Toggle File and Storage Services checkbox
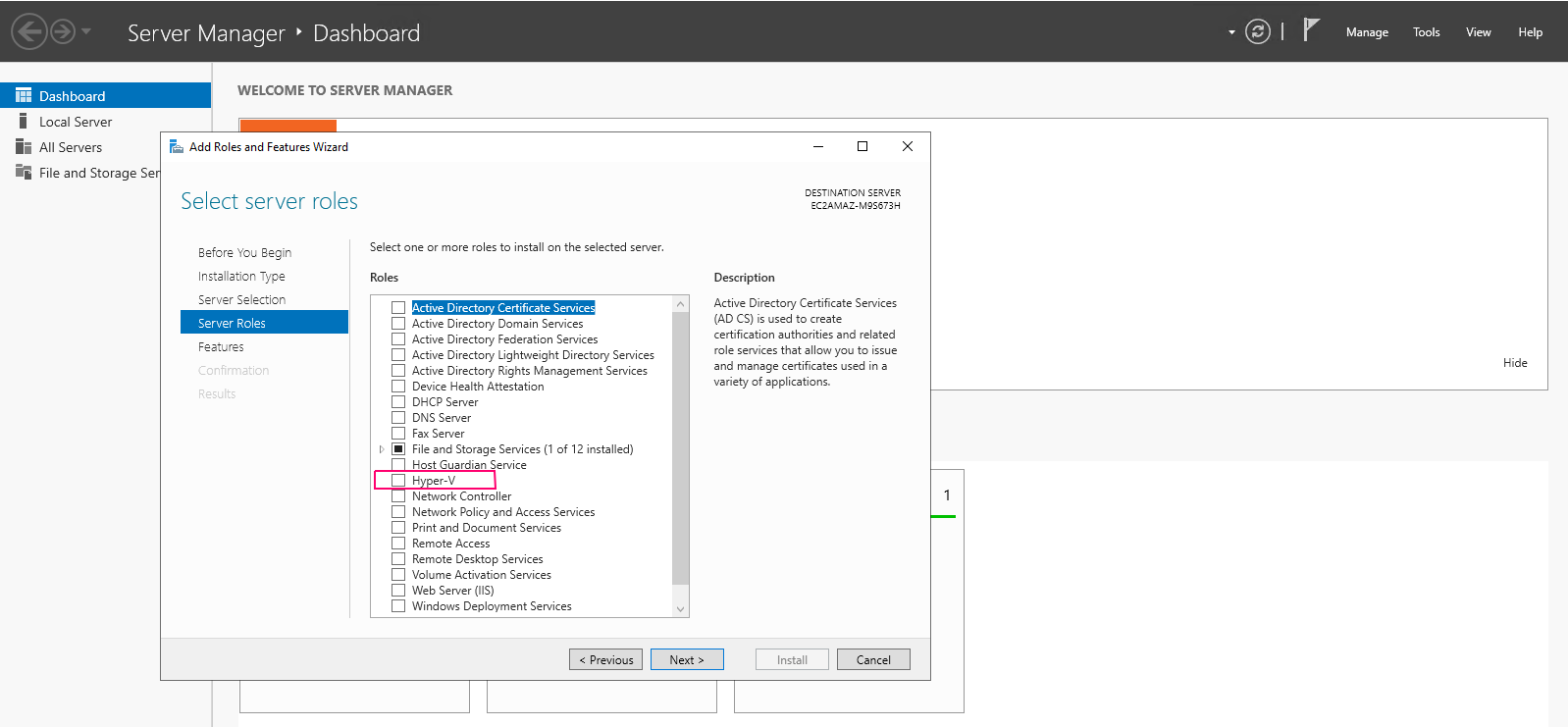This screenshot has height=727, width=1568. pyautogui.click(x=398, y=449)
